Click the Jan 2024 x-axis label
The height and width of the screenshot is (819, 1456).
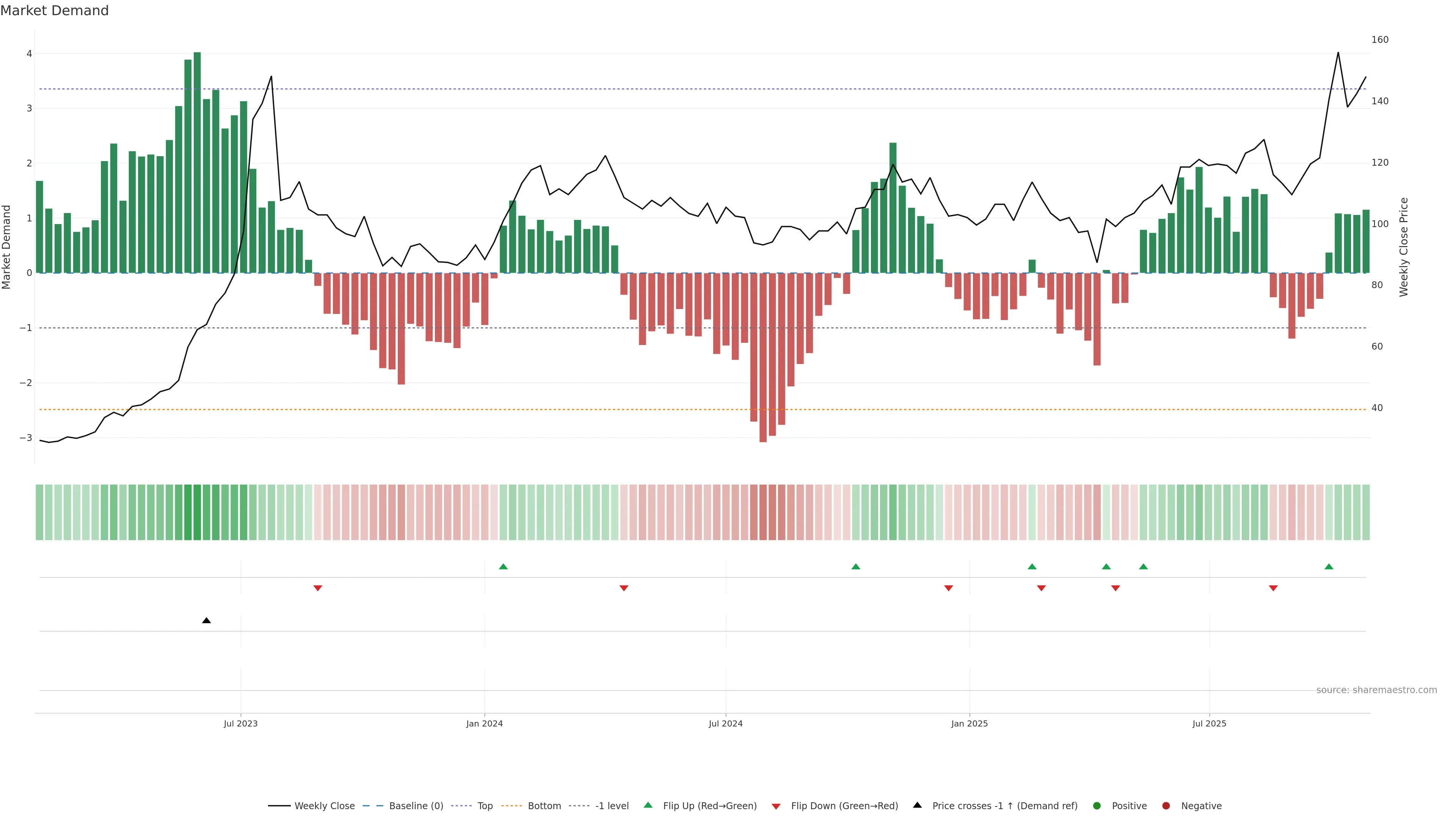click(485, 723)
